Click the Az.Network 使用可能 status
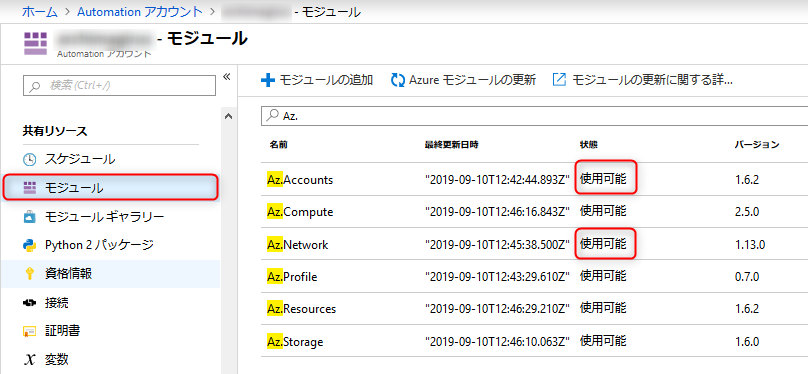 point(603,243)
